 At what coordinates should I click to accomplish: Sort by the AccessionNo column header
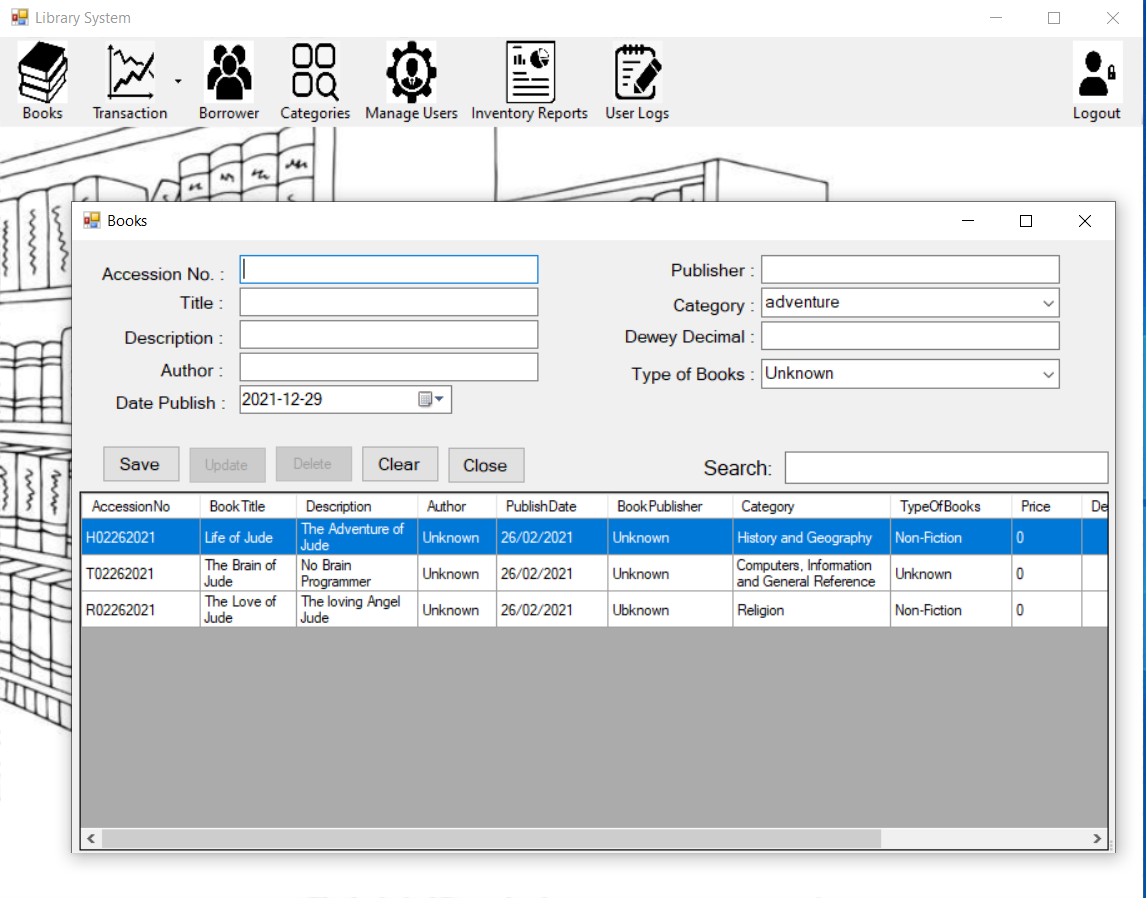click(131, 507)
